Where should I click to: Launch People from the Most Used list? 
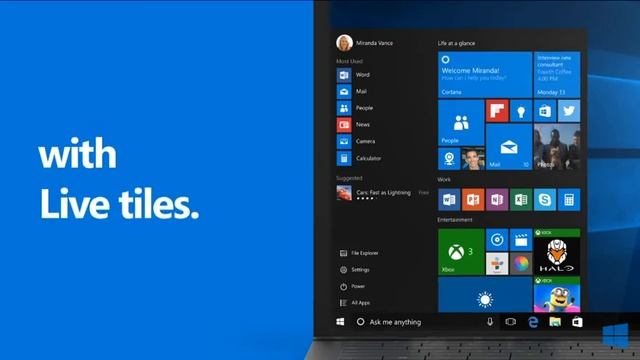pos(355,108)
